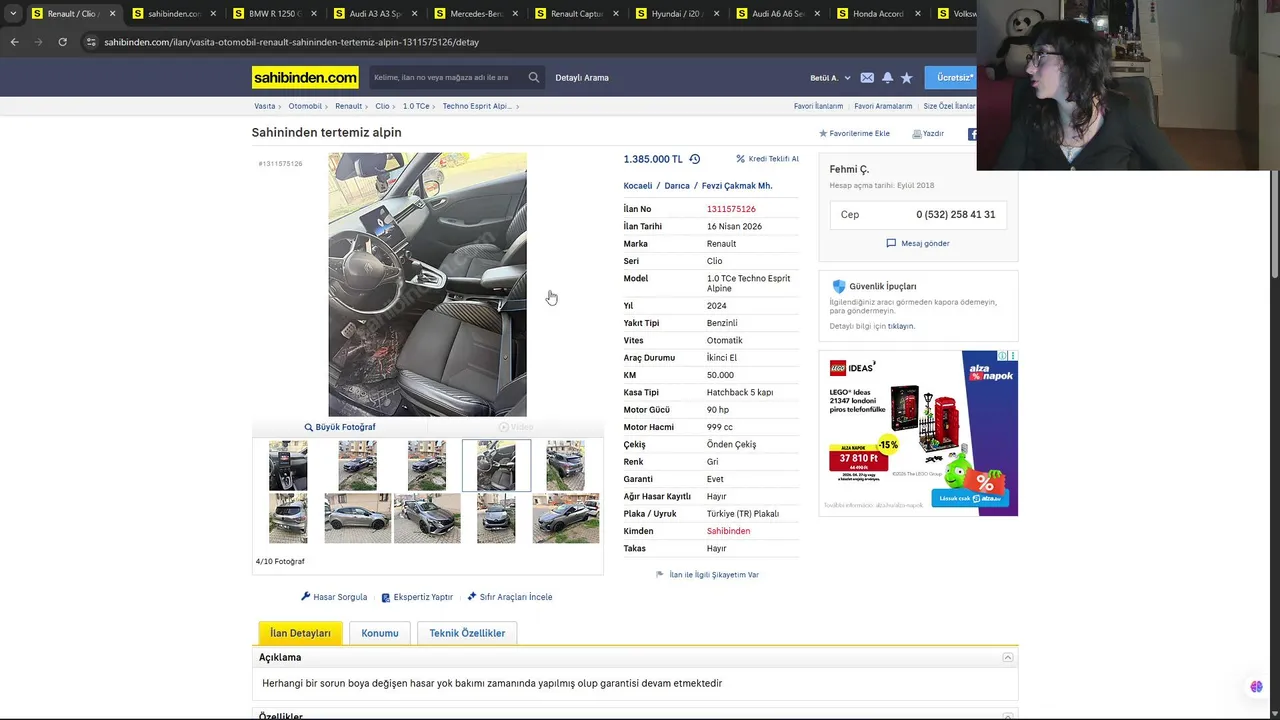The height and width of the screenshot is (720, 1280).
Task: Switch to the Mercedes-Benz tab
Action: pyautogui.click(x=475, y=14)
